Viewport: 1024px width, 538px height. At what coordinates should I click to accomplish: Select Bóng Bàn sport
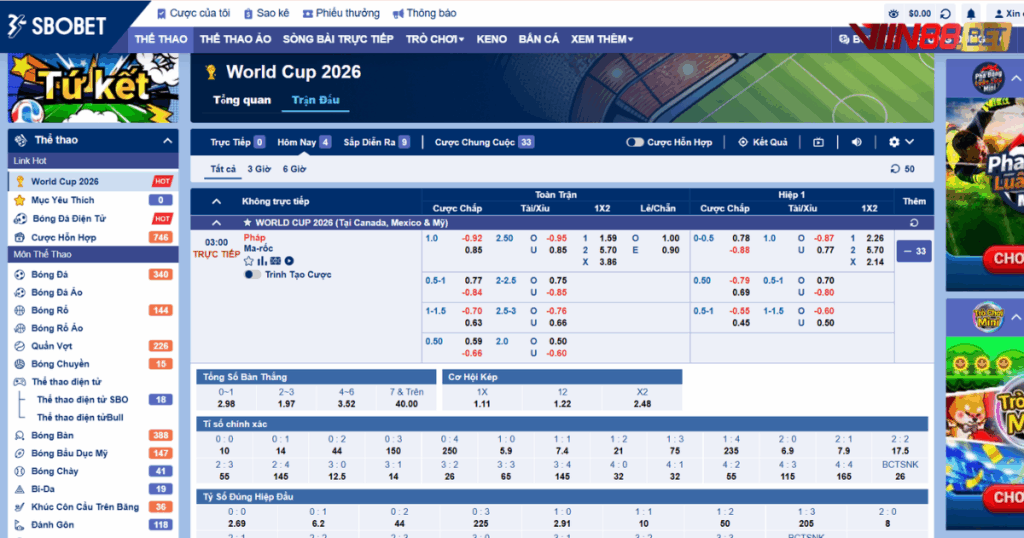(x=93, y=435)
